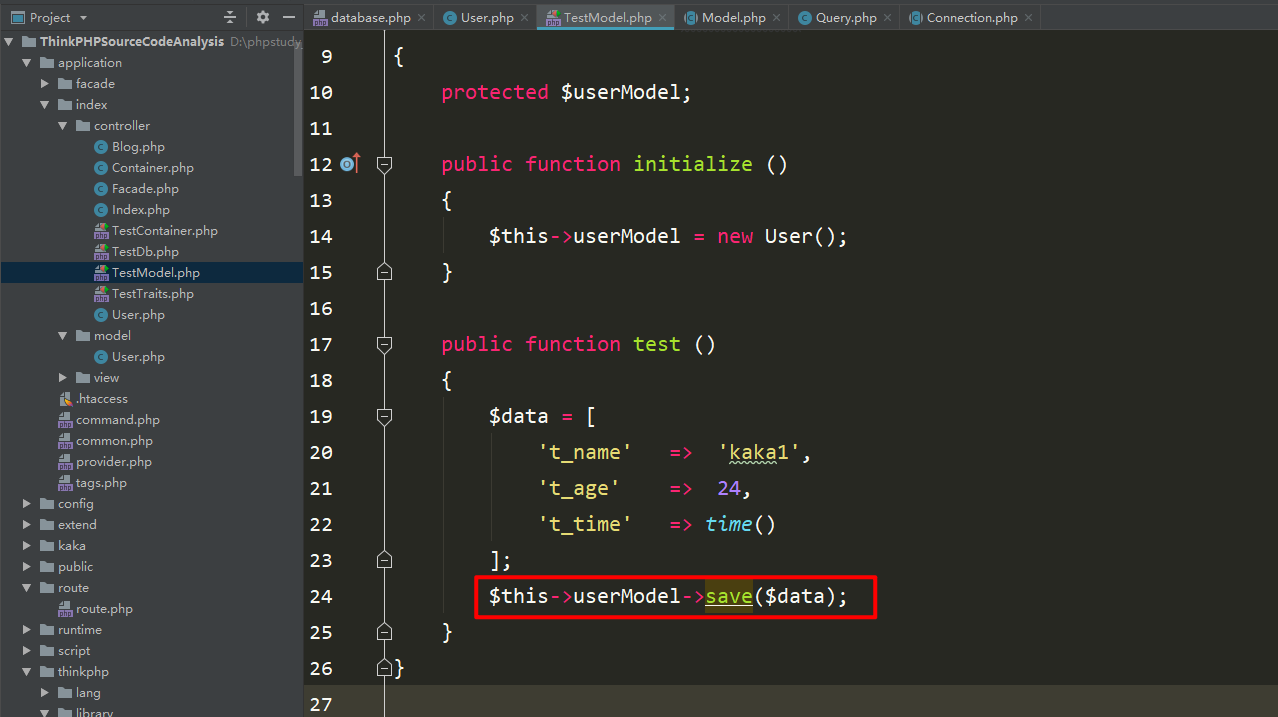Close the Model.php tab
The image size is (1278, 717).
[776, 18]
